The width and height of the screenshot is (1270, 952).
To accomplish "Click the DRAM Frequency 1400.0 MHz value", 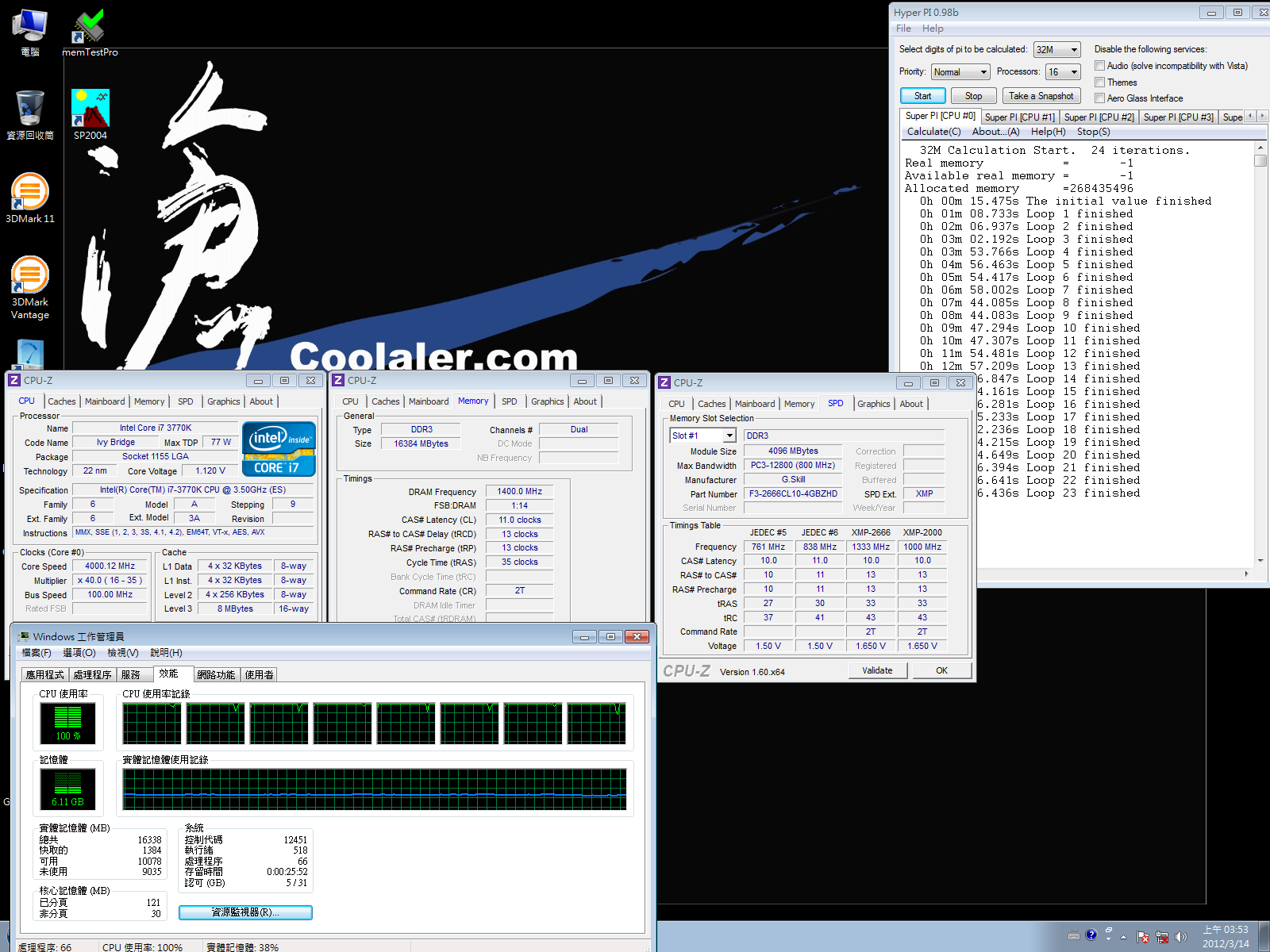I will [520, 492].
